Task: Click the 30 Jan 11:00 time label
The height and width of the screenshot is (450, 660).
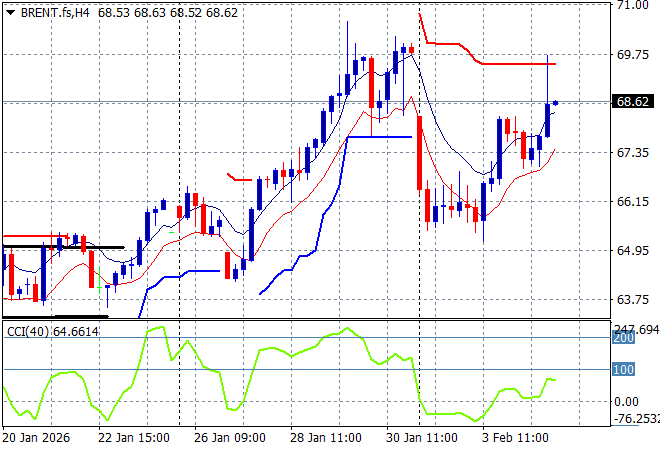Action: [424, 438]
